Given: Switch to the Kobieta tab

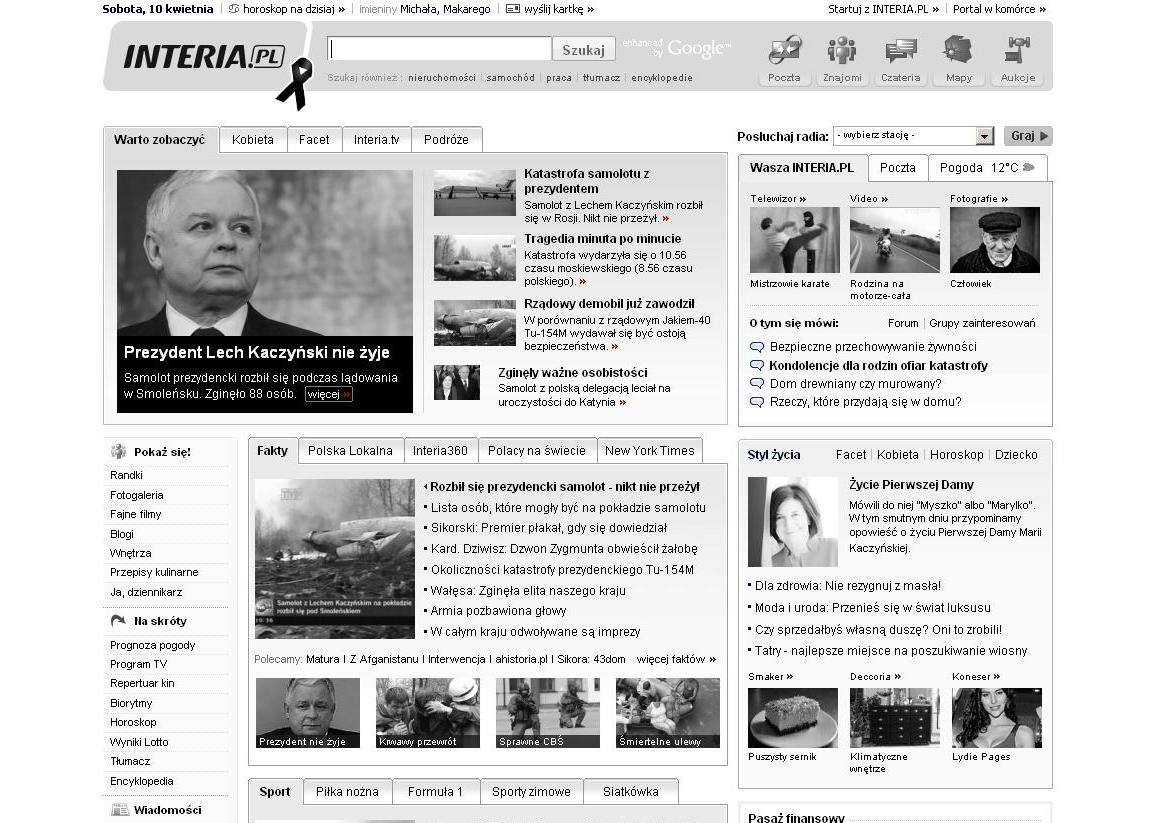Looking at the screenshot, I should pyautogui.click(x=252, y=140).
